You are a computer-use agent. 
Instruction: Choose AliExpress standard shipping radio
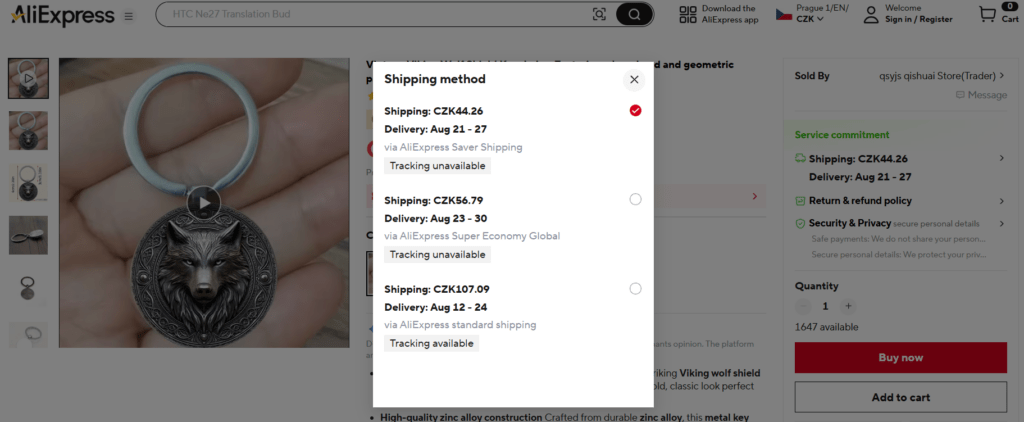point(635,288)
